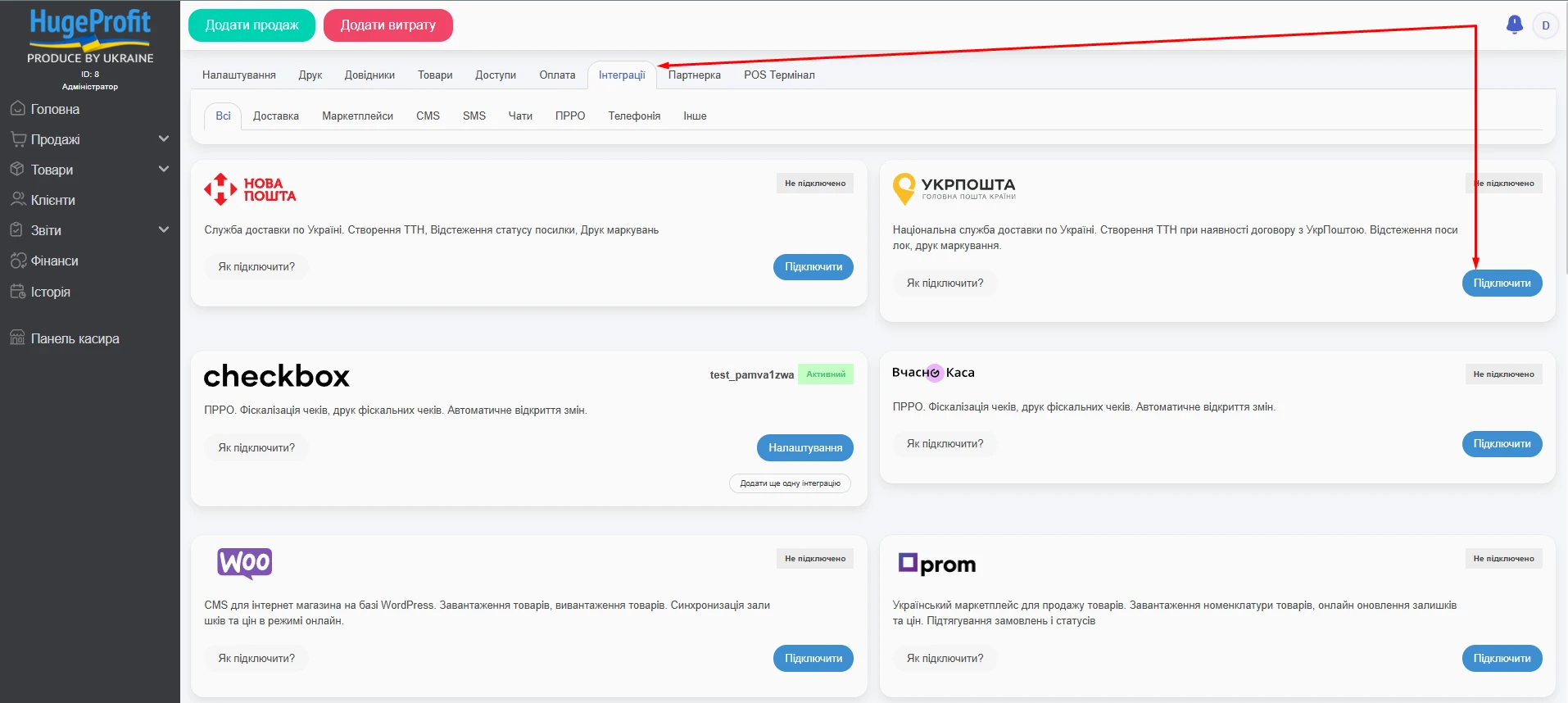The height and width of the screenshot is (703, 1568).
Task: Open Як підключити for prom
Action: click(x=945, y=658)
